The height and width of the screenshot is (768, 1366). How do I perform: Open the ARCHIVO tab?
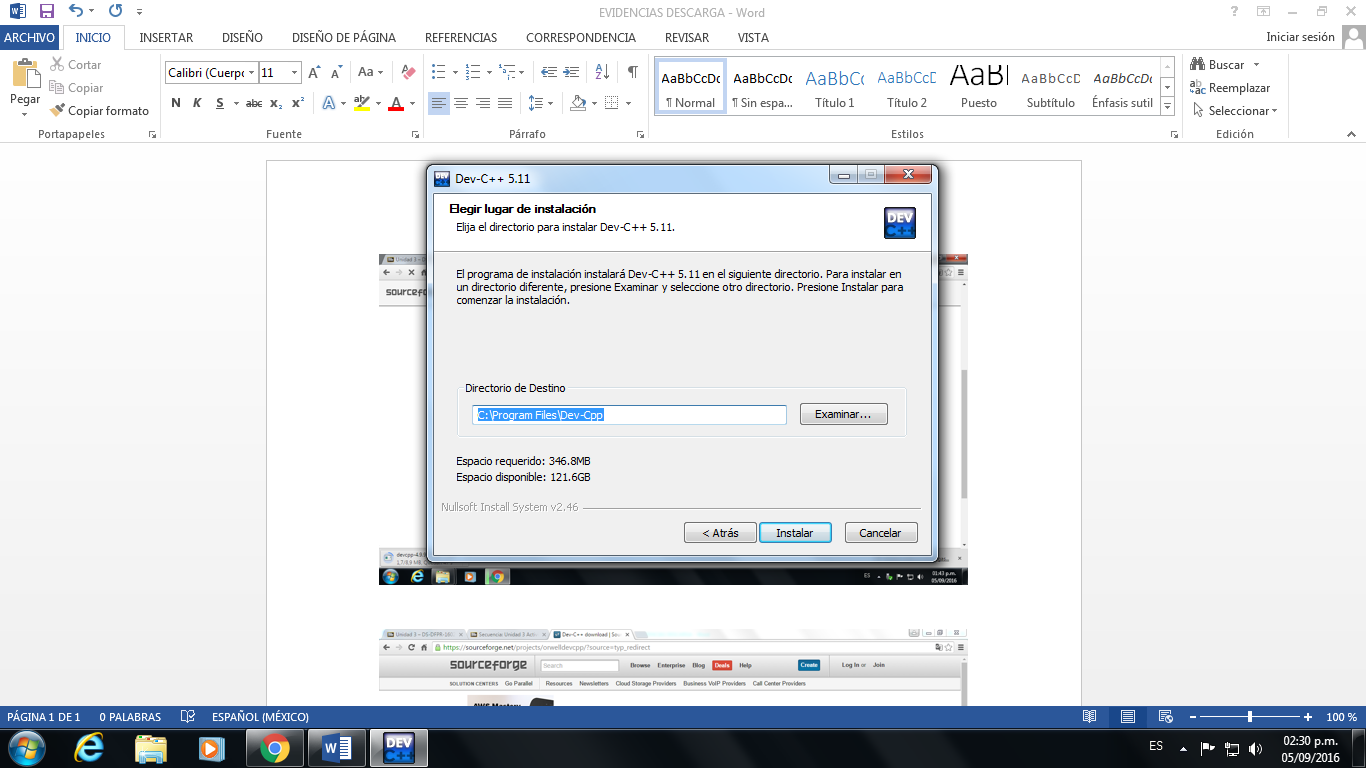coord(30,37)
